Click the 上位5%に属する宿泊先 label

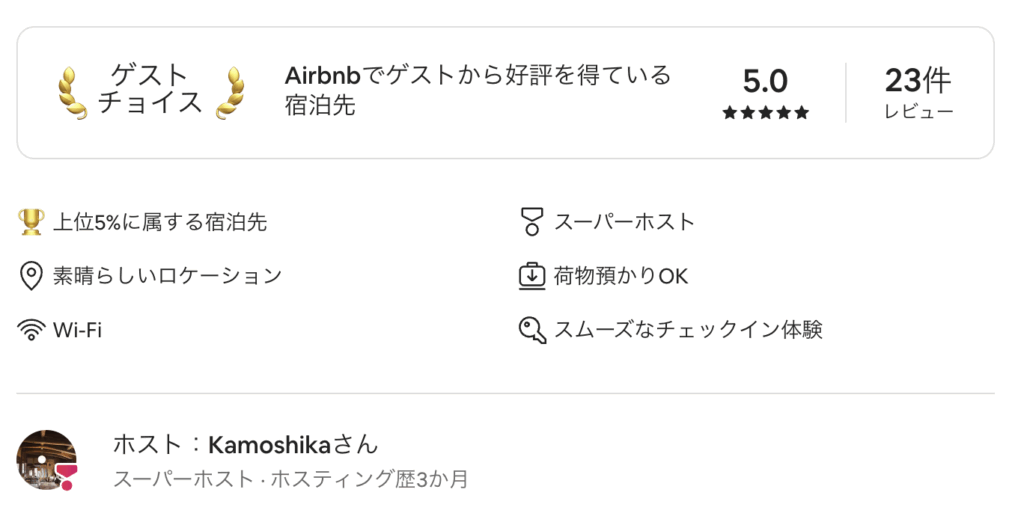(160, 222)
